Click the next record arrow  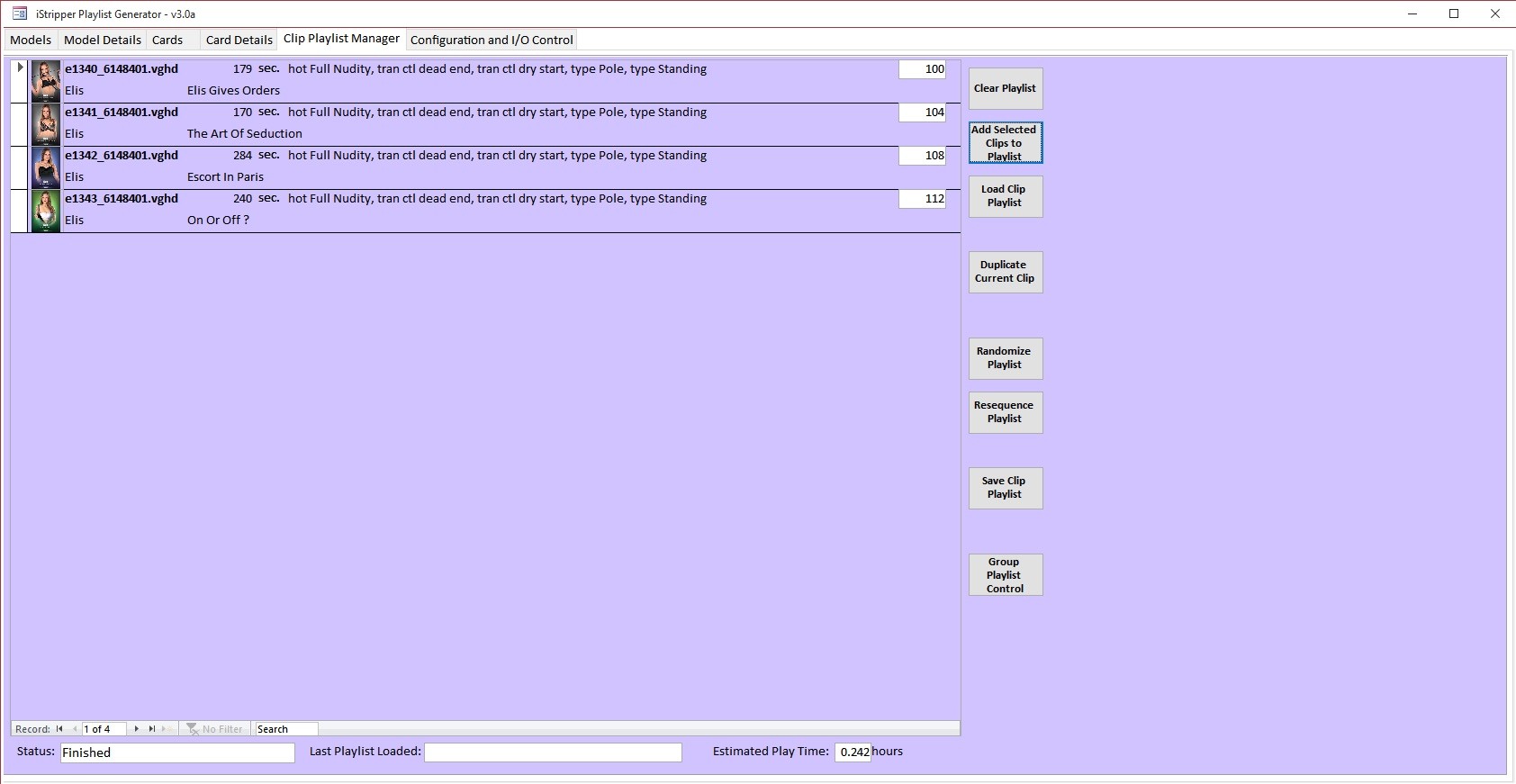point(137,729)
